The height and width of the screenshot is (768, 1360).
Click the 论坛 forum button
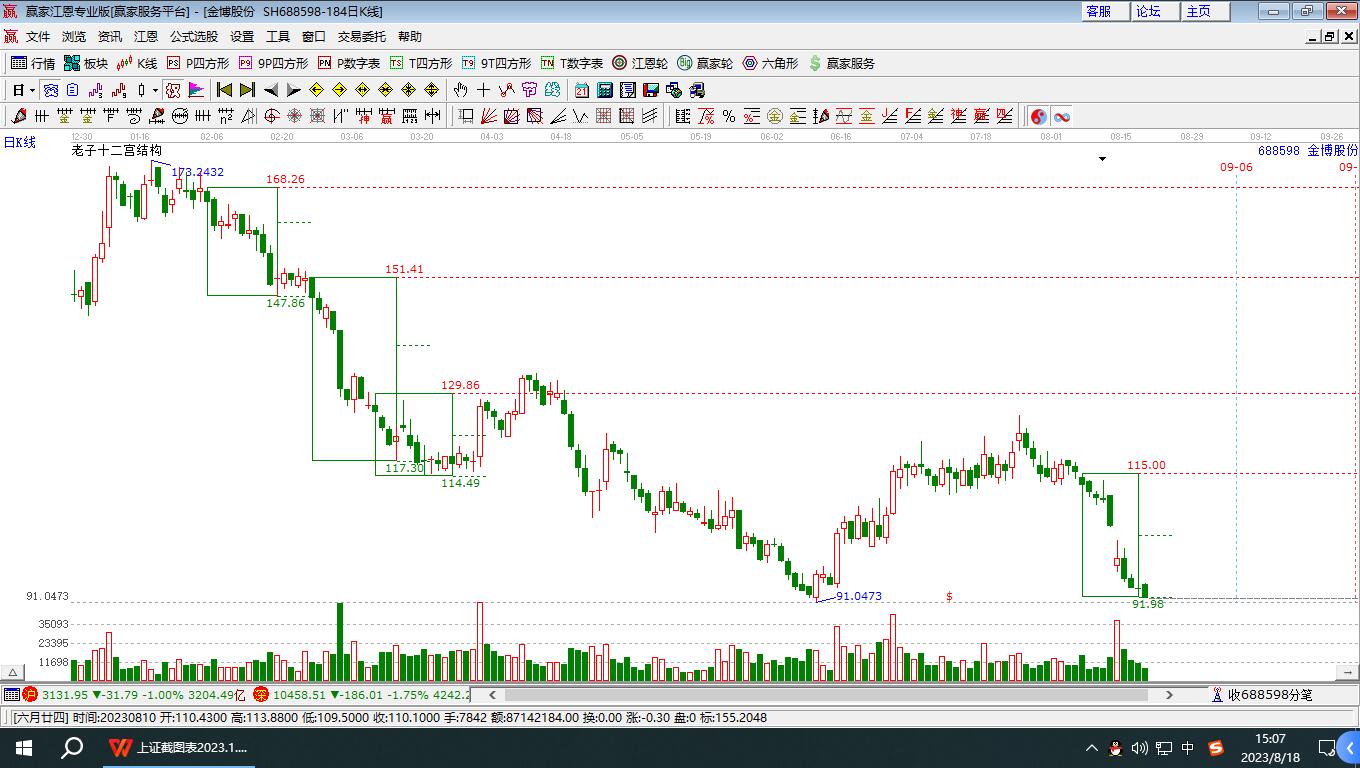tap(1148, 11)
